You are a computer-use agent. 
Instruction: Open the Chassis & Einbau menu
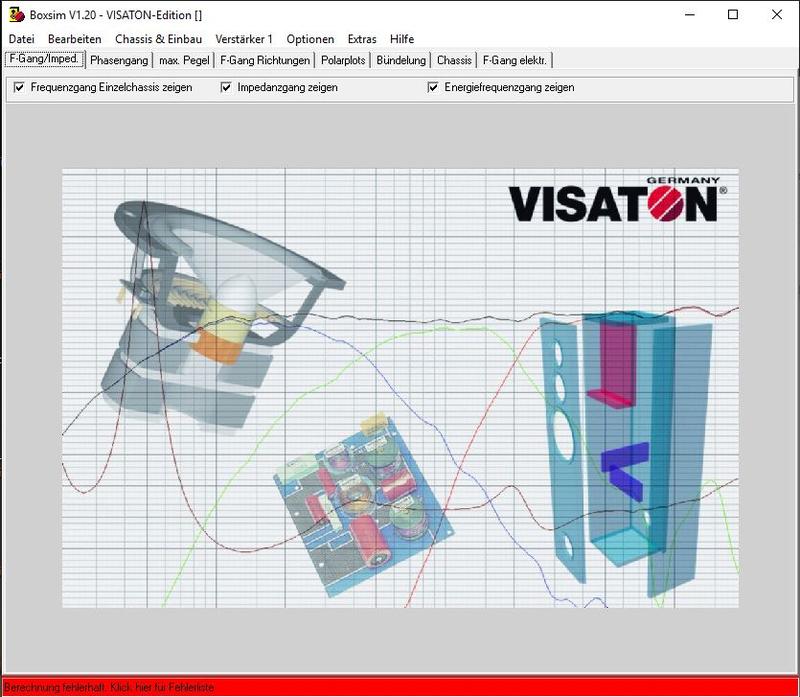click(158, 39)
